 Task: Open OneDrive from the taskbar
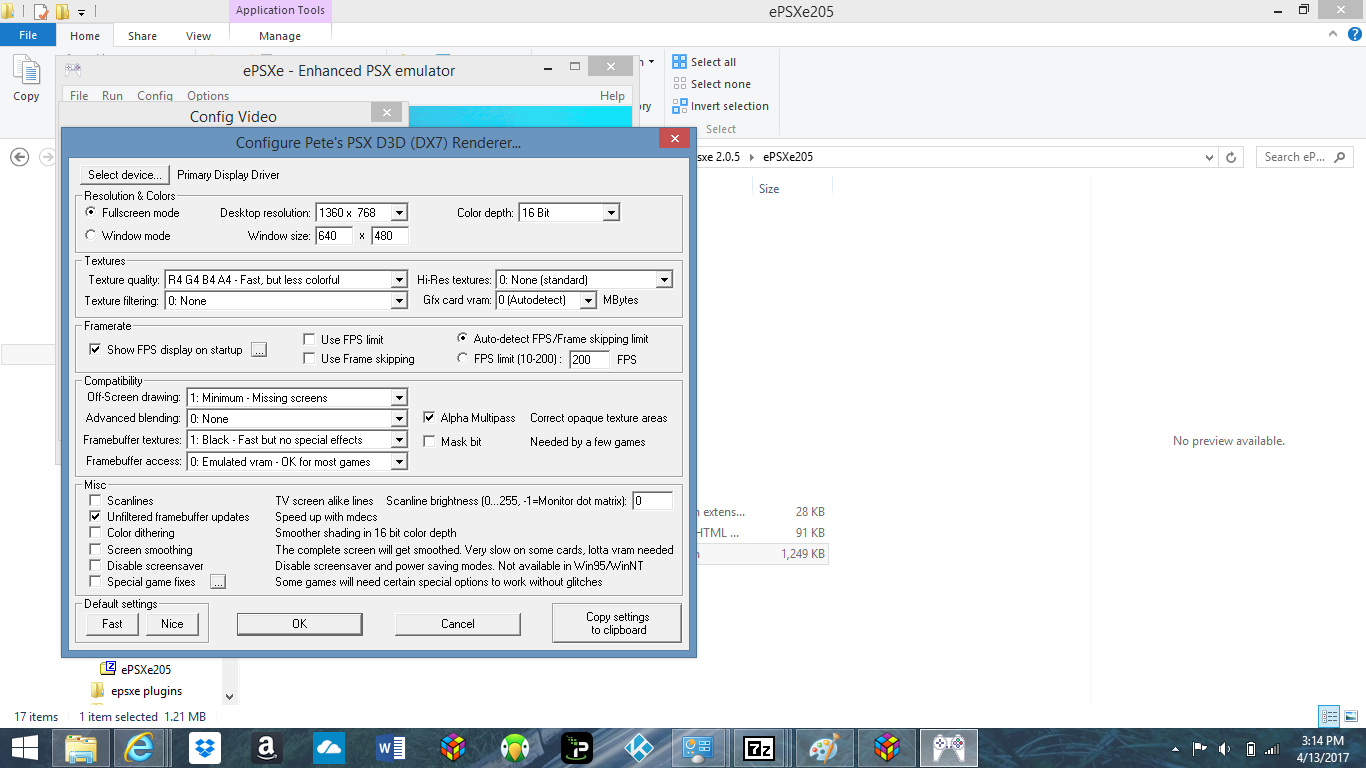point(328,747)
